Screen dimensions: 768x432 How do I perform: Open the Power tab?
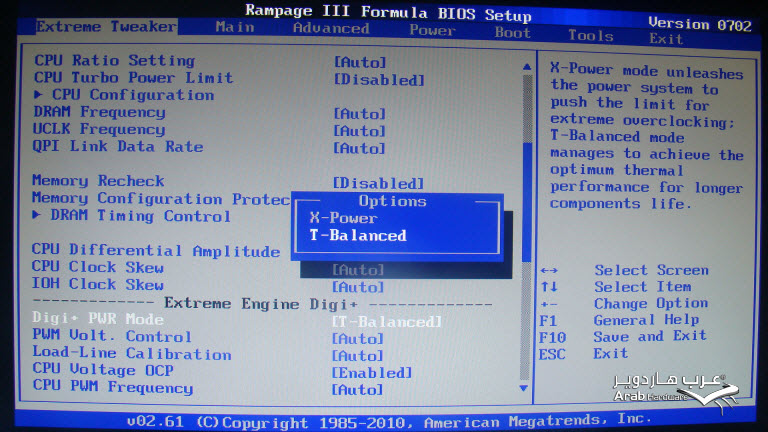(432, 30)
